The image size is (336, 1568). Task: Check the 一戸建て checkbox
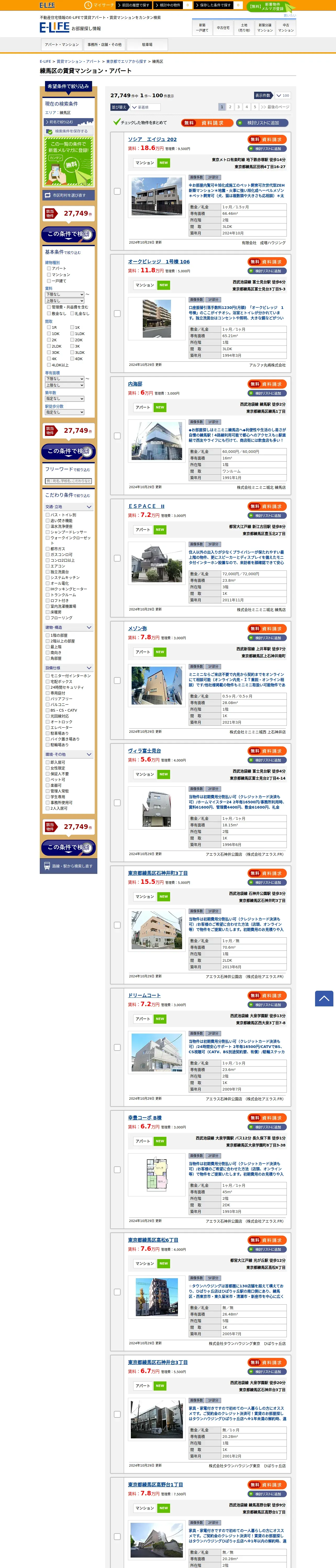click(49, 281)
